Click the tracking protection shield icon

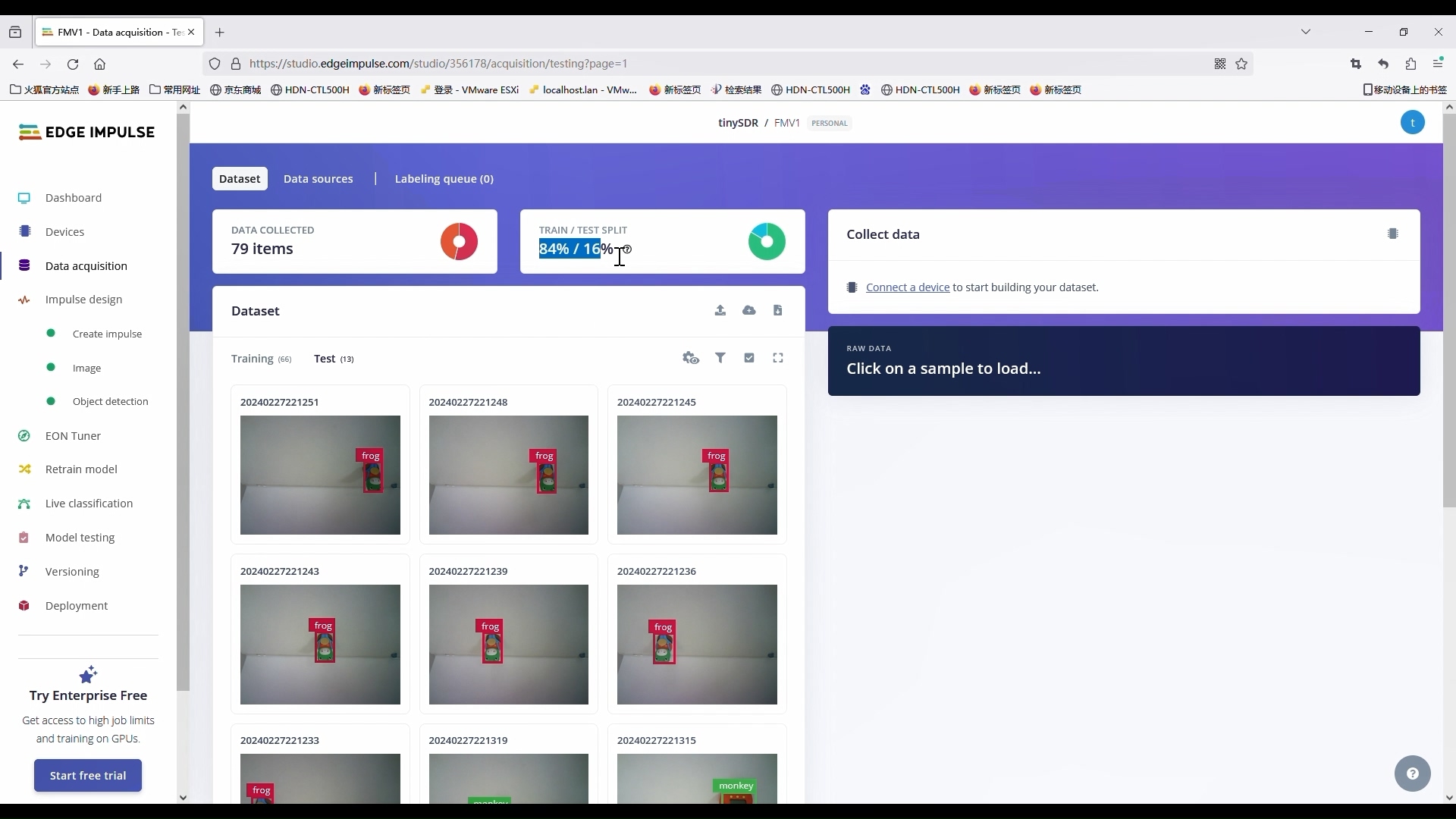click(x=215, y=64)
